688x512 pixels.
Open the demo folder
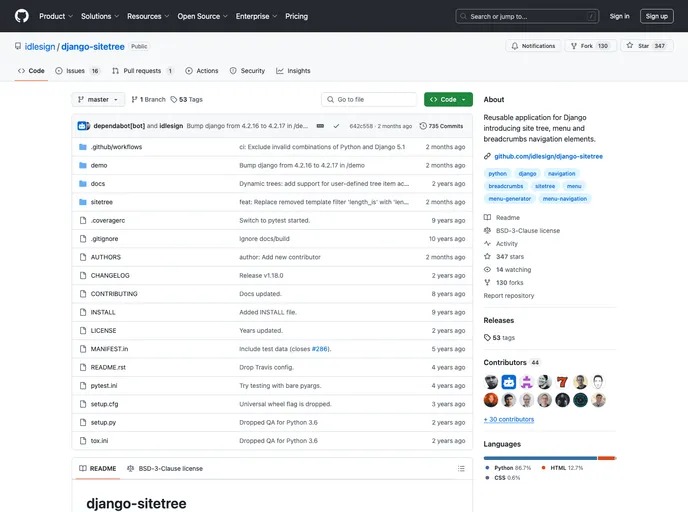pyautogui.click(x=99, y=165)
